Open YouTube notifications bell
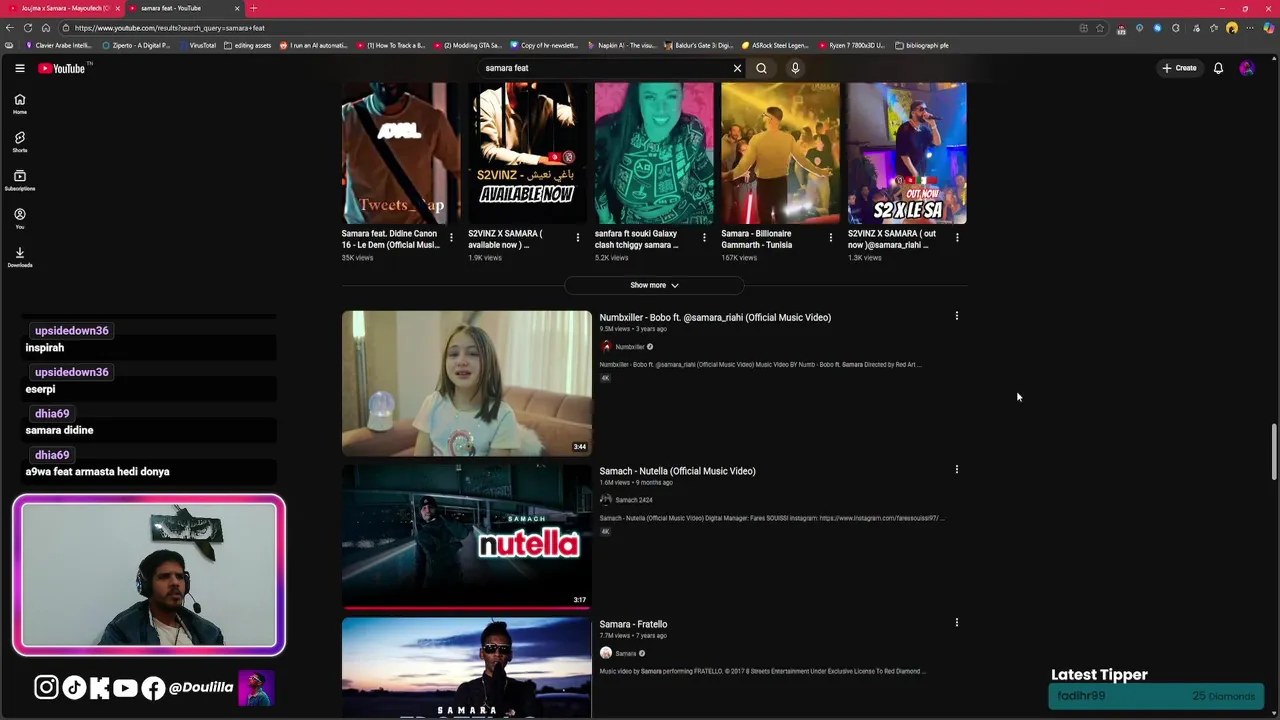 1218,68
